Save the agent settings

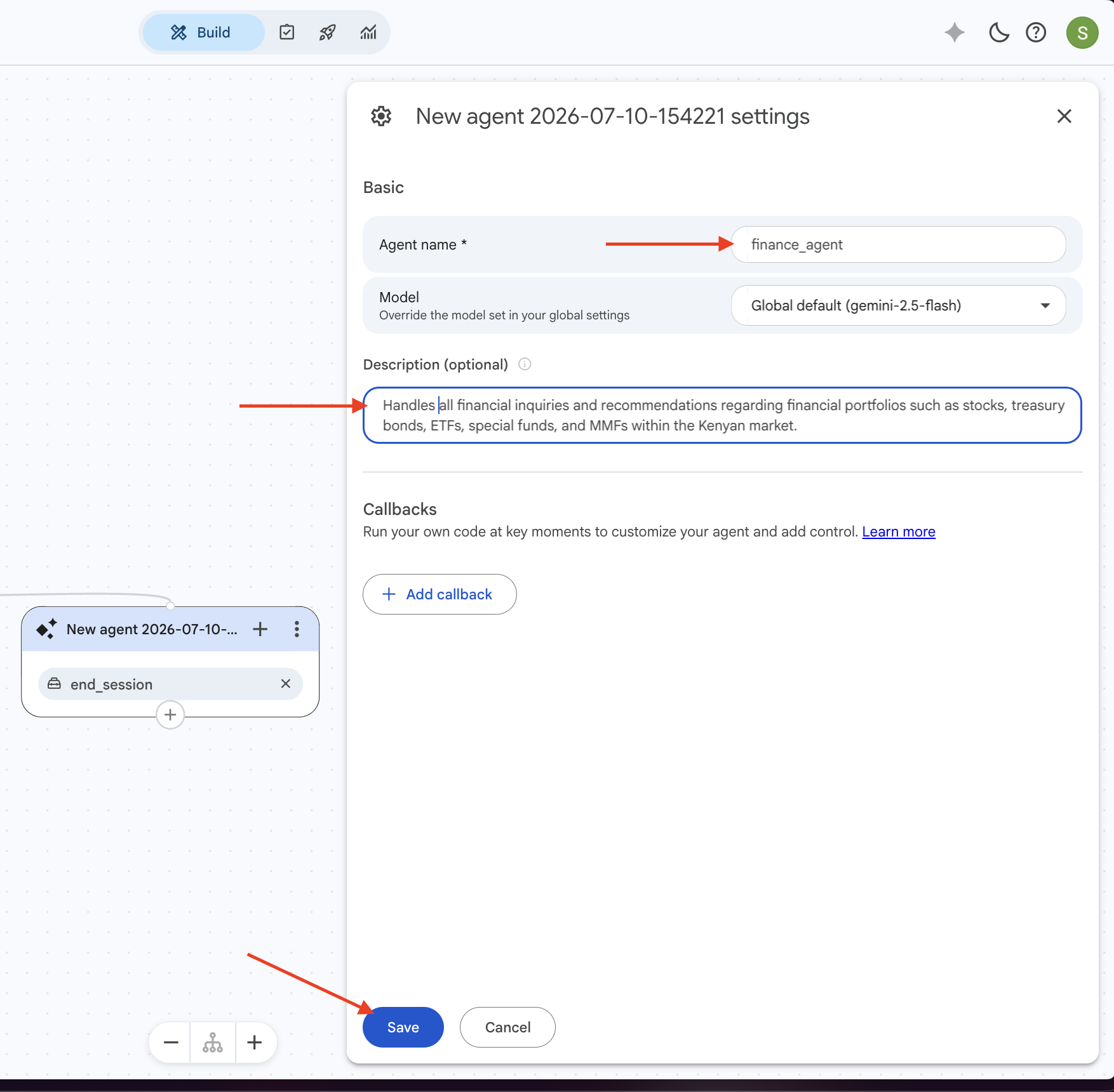click(403, 1027)
